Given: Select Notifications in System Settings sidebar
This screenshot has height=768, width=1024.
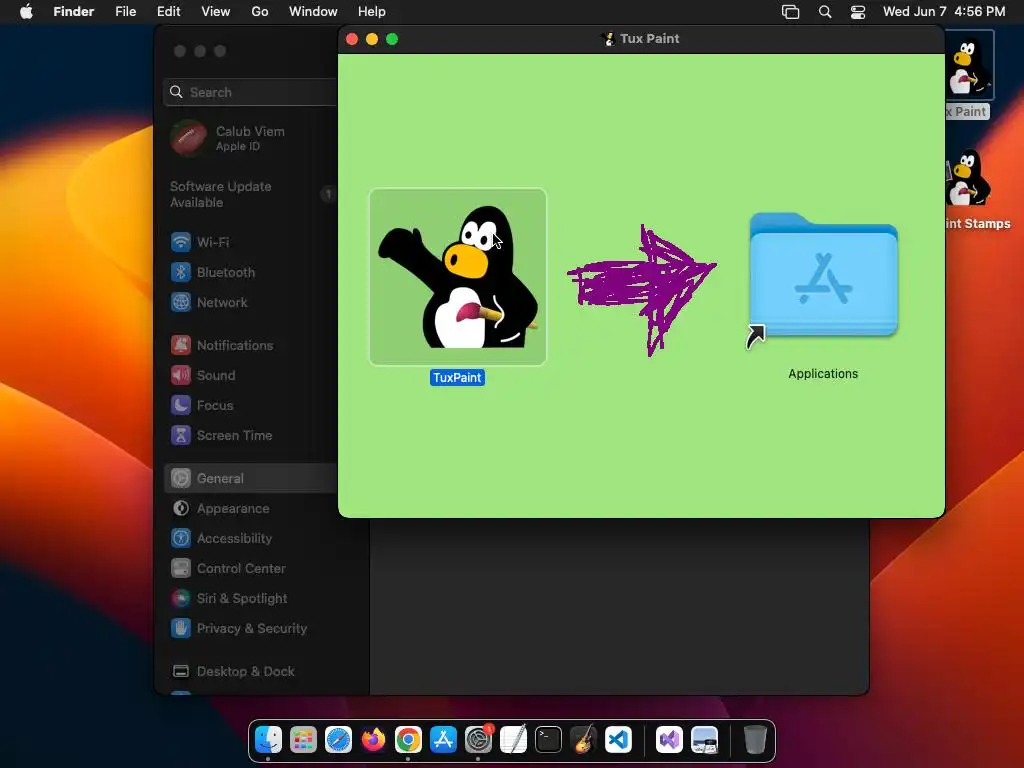Looking at the screenshot, I should click(251, 345).
